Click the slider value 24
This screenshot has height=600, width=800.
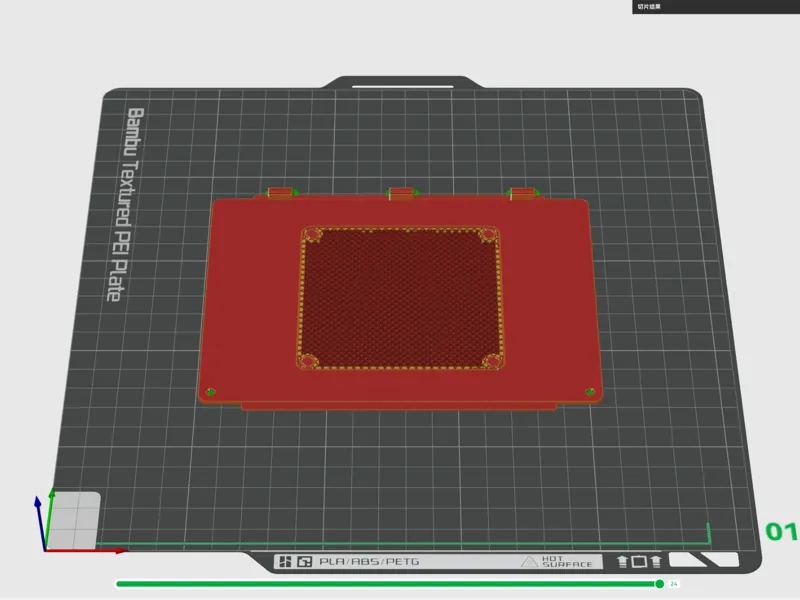click(673, 584)
